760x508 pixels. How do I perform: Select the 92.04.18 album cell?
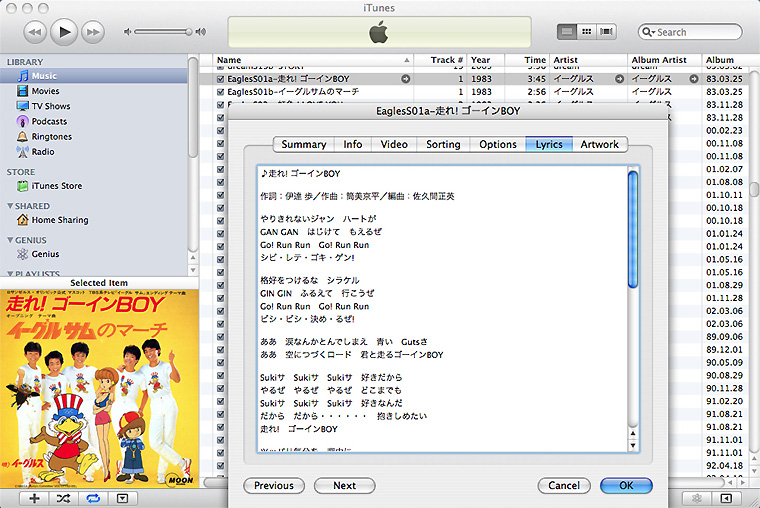click(725, 465)
